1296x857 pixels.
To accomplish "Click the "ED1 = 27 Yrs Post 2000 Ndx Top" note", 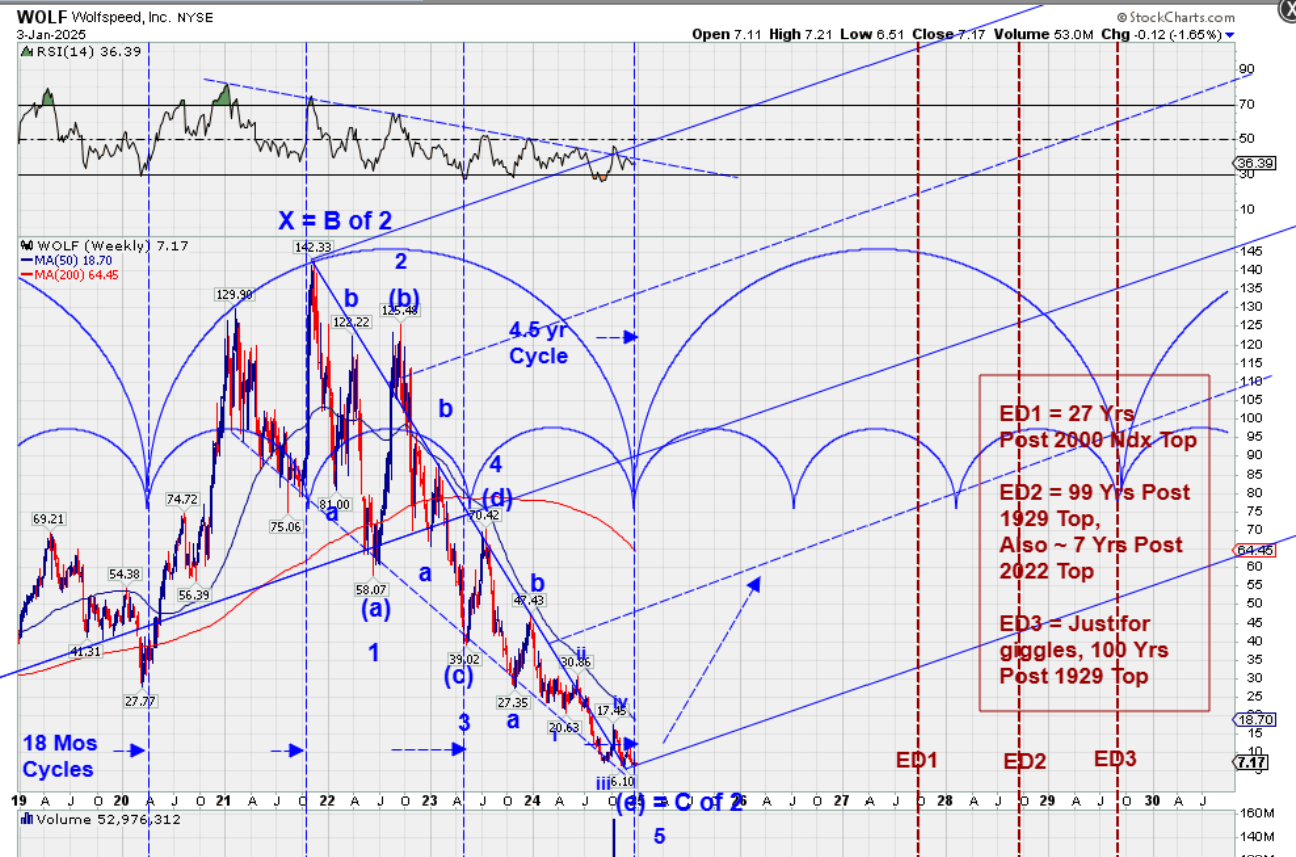I will 1097,427.
